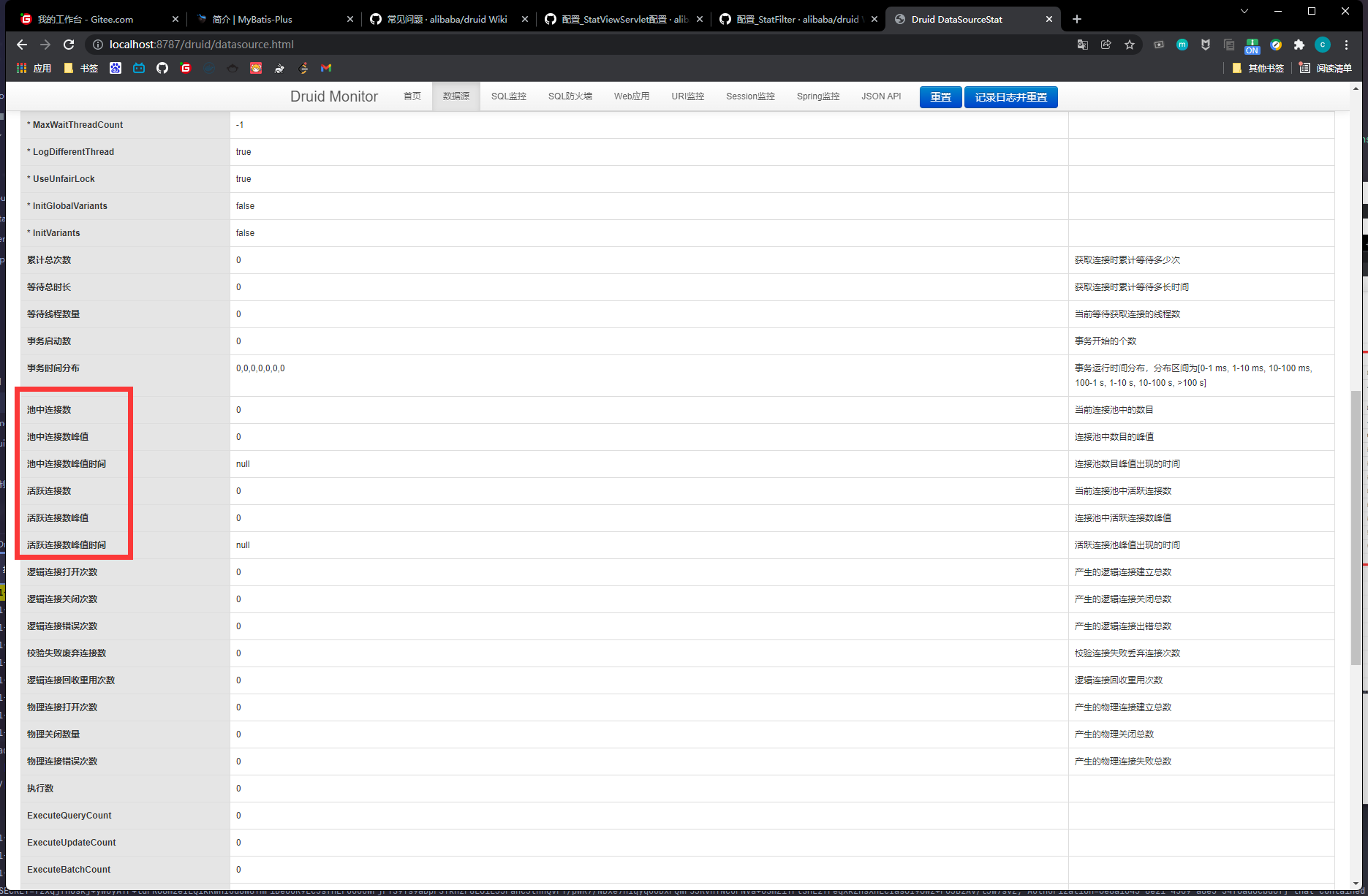1368x896 pixels.
Task: Expand the 其他书签 bookmarks folder
Action: (1258, 68)
